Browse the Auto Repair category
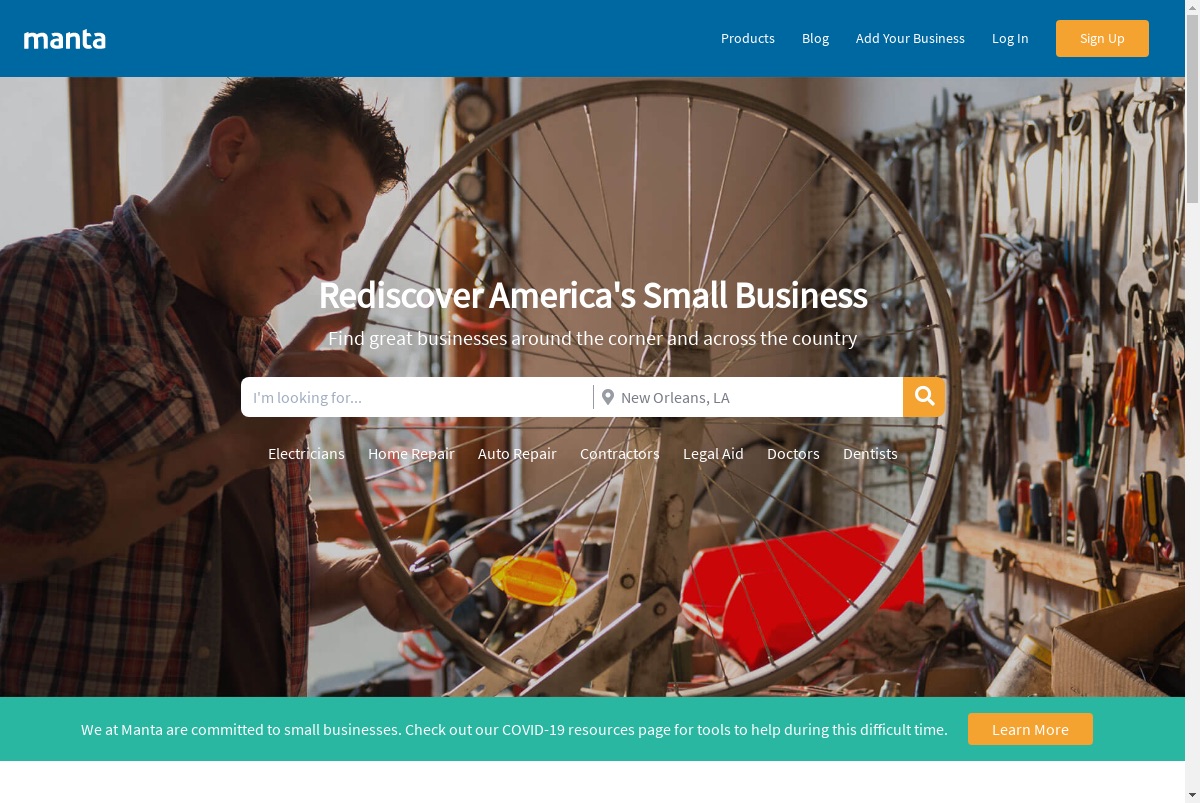This screenshot has width=1200, height=803. coord(517,454)
